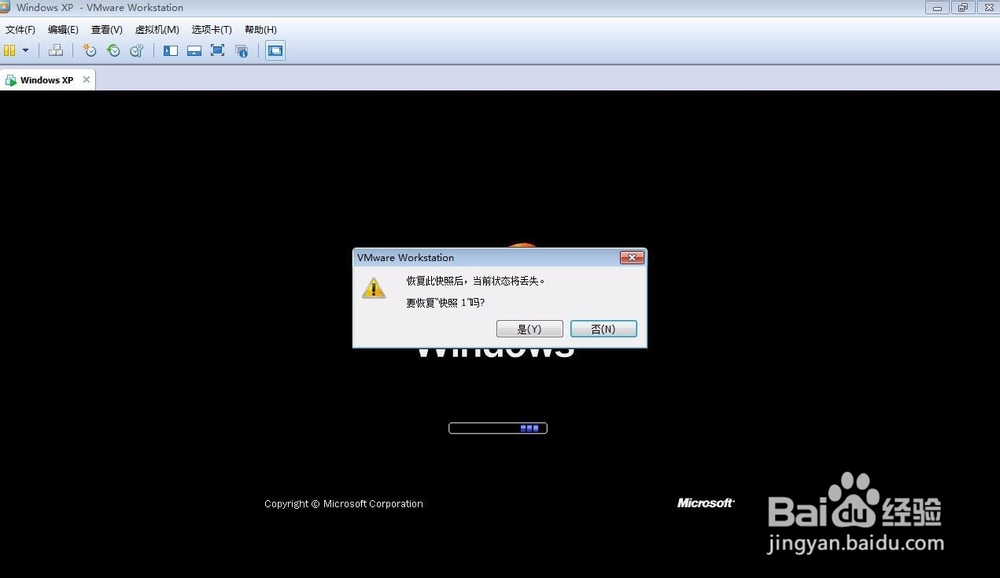This screenshot has width=1000, height=578.
Task: Open the 文件(F) menu
Action: tap(20, 30)
